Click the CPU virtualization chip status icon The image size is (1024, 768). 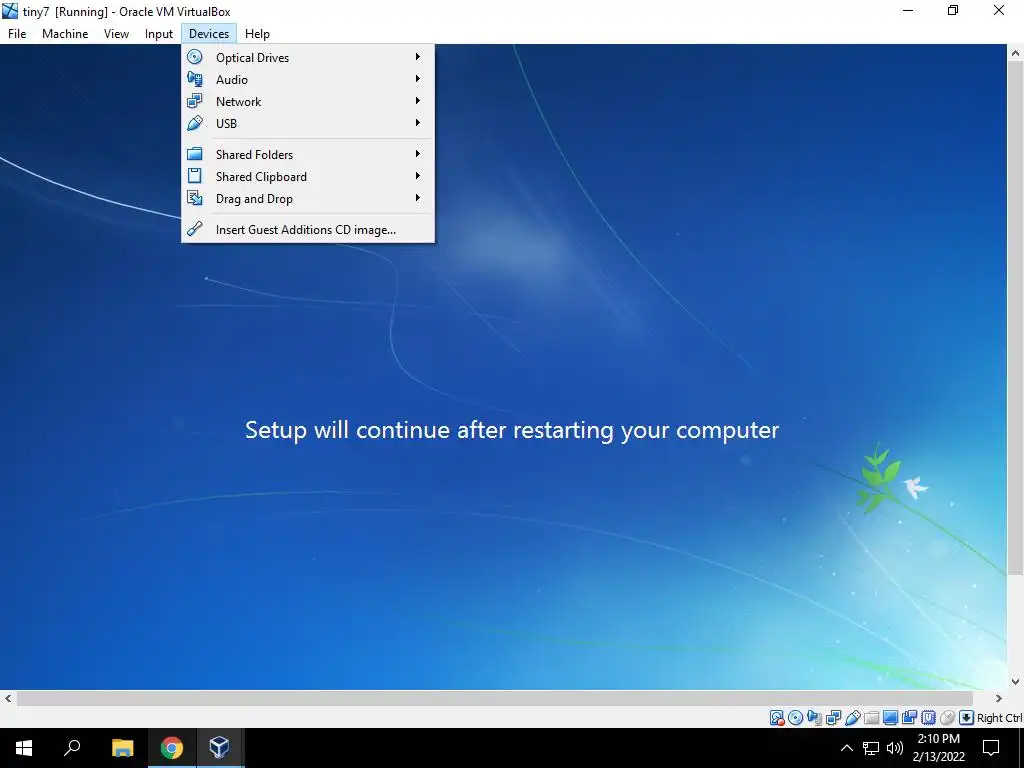[928, 718]
